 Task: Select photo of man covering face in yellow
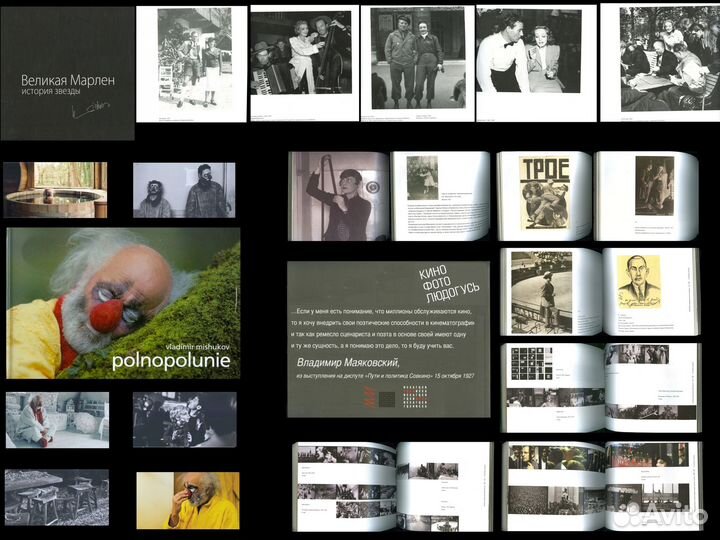(x=188, y=500)
